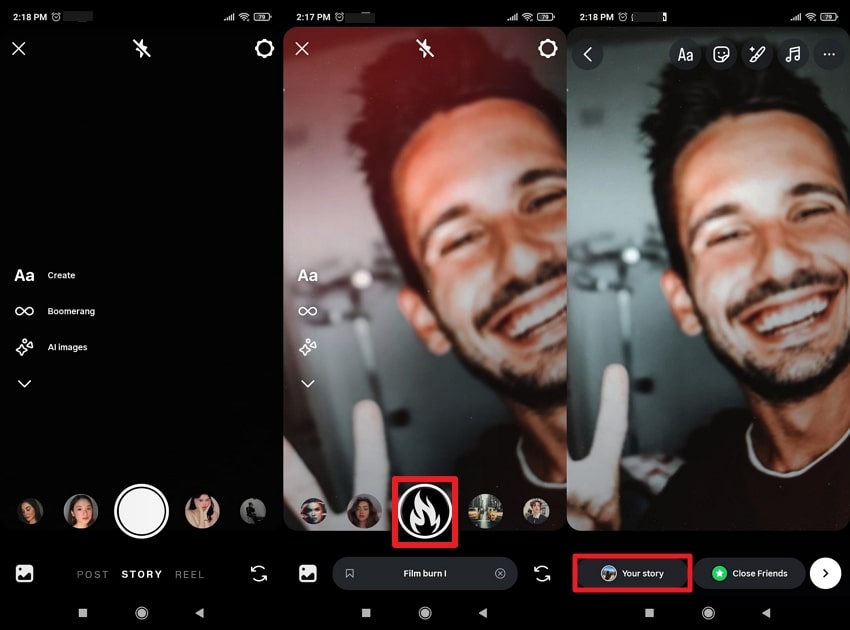Image resolution: width=850 pixels, height=630 pixels.
Task: Toggle the camera flash on
Action: (x=142, y=48)
